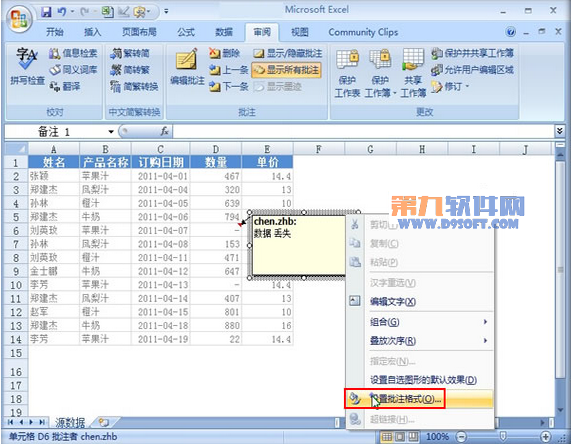Expand the formula bar
The width and height of the screenshot is (572, 444).
pos(560,131)
